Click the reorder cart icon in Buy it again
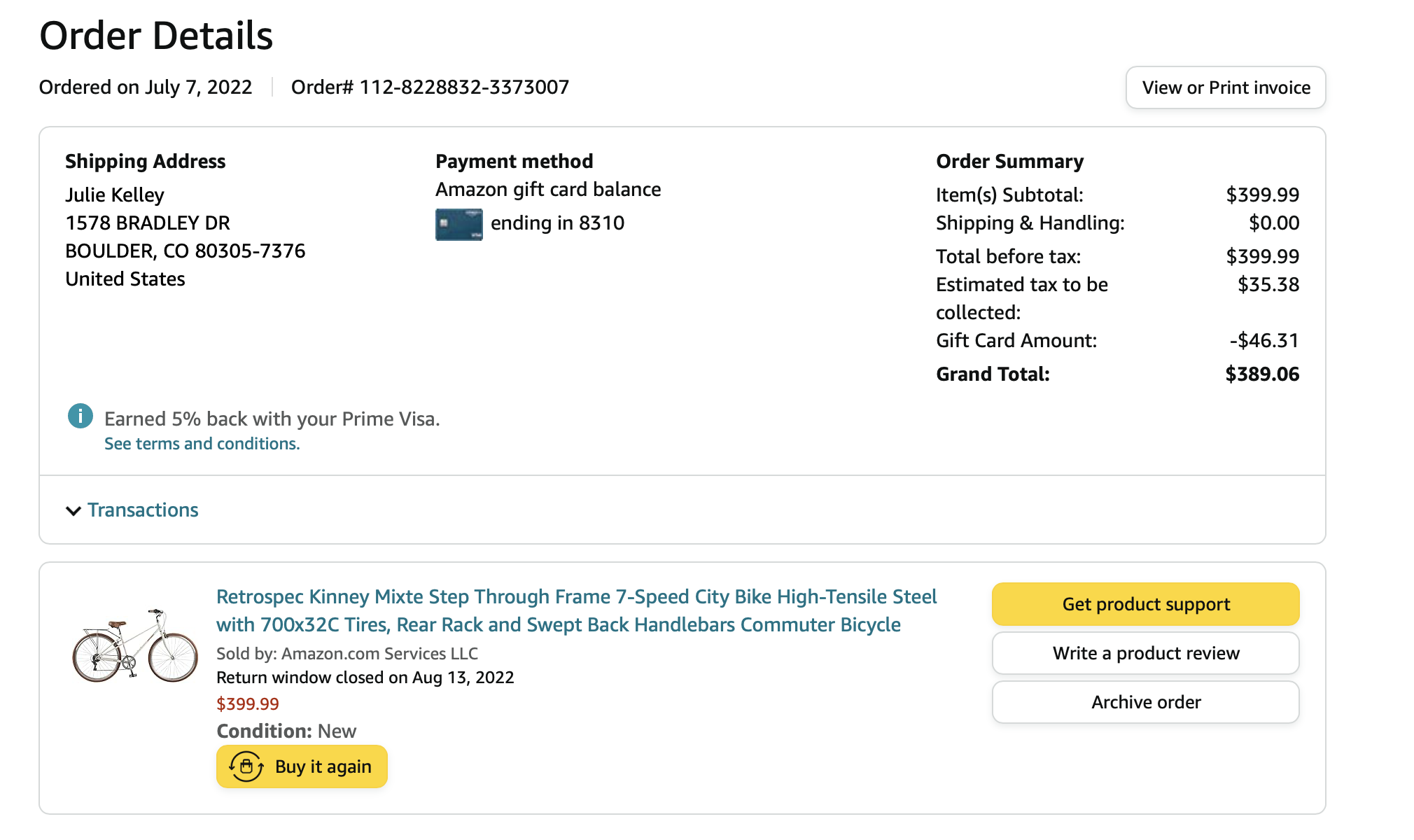Screen dimensions: 1414x840 246,766
